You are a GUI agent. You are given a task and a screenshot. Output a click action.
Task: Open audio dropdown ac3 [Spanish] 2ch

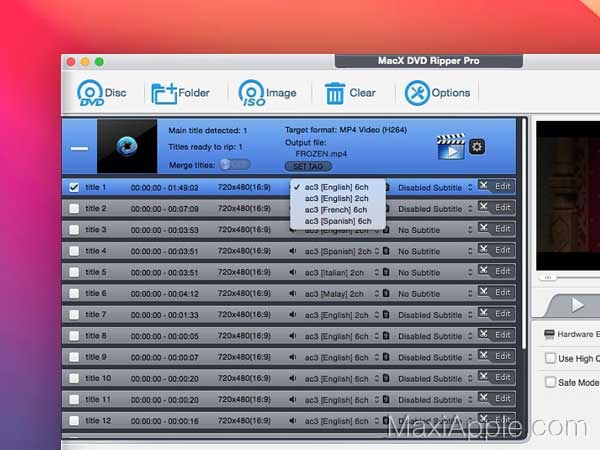tap(342, 251)
